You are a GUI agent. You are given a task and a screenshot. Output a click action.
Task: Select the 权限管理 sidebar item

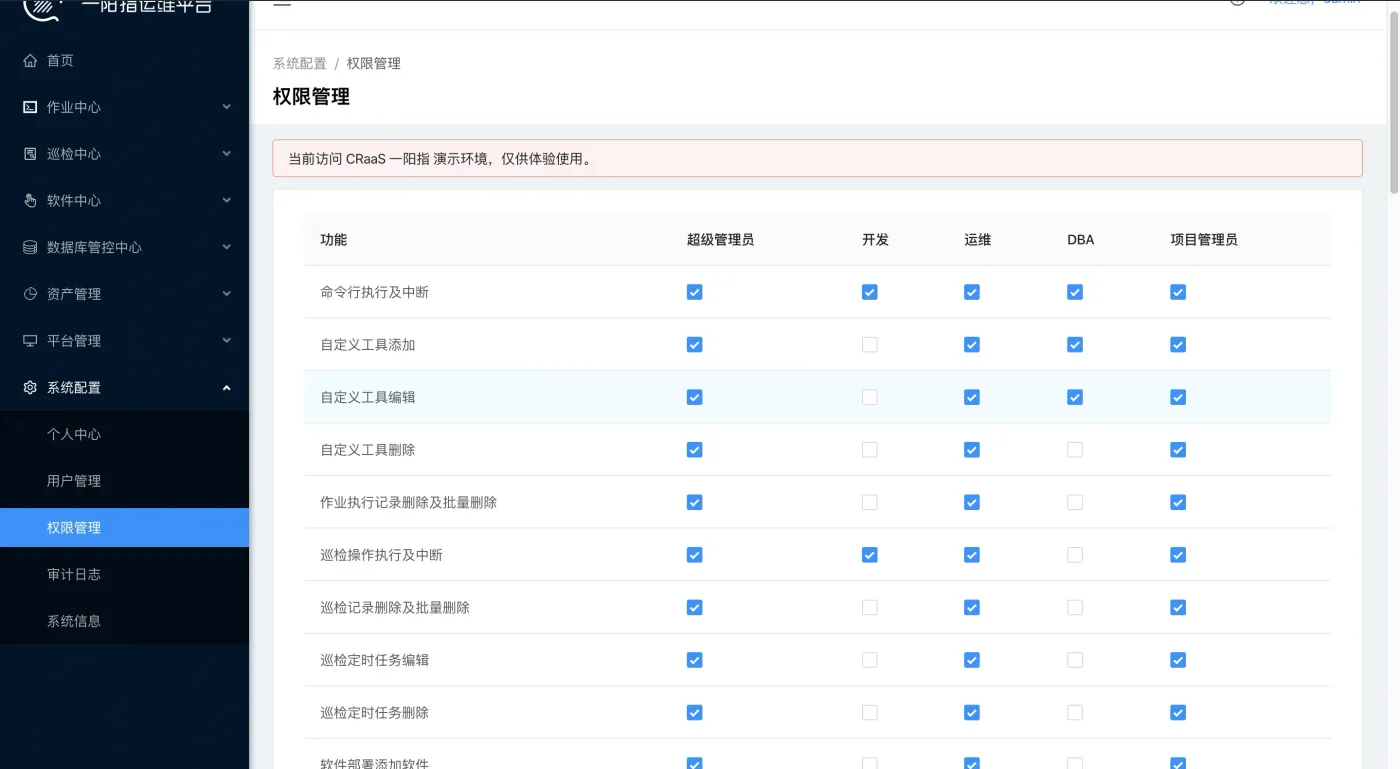(x=124, y=528)
